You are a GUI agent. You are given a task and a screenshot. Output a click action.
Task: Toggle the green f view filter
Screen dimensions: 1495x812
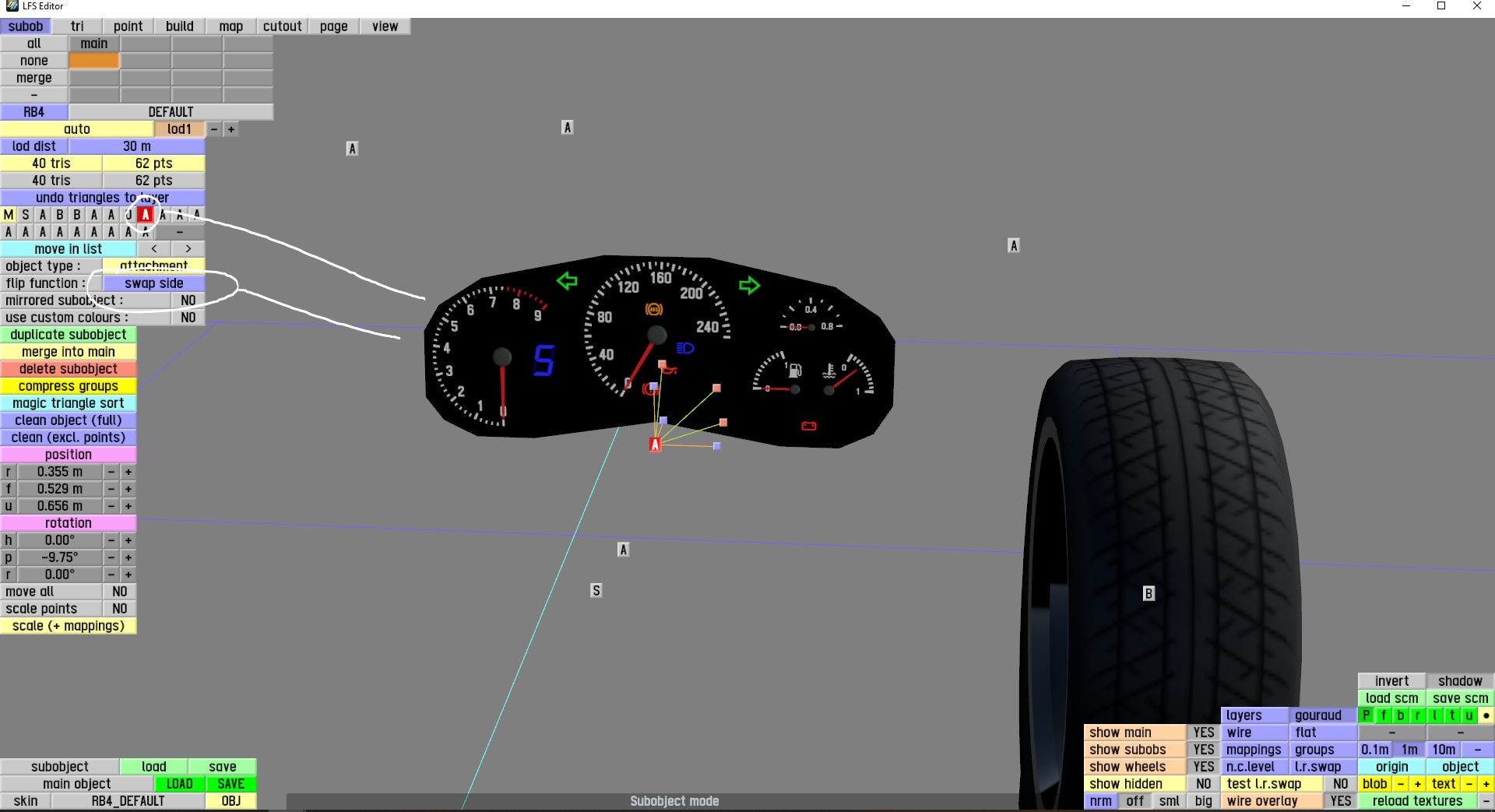(1384, 715)
